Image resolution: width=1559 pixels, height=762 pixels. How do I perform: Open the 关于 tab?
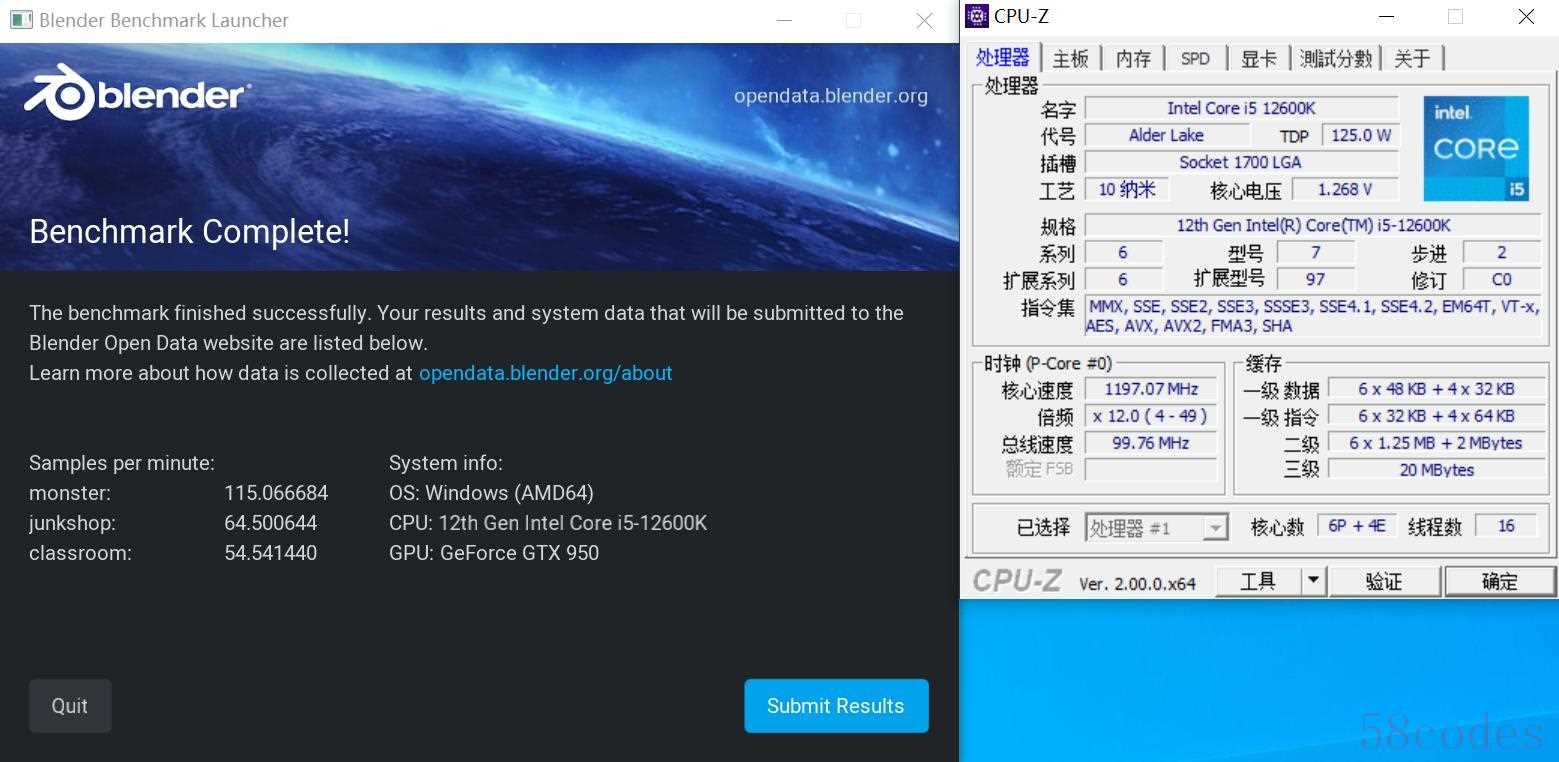(x=1412, y=59)
